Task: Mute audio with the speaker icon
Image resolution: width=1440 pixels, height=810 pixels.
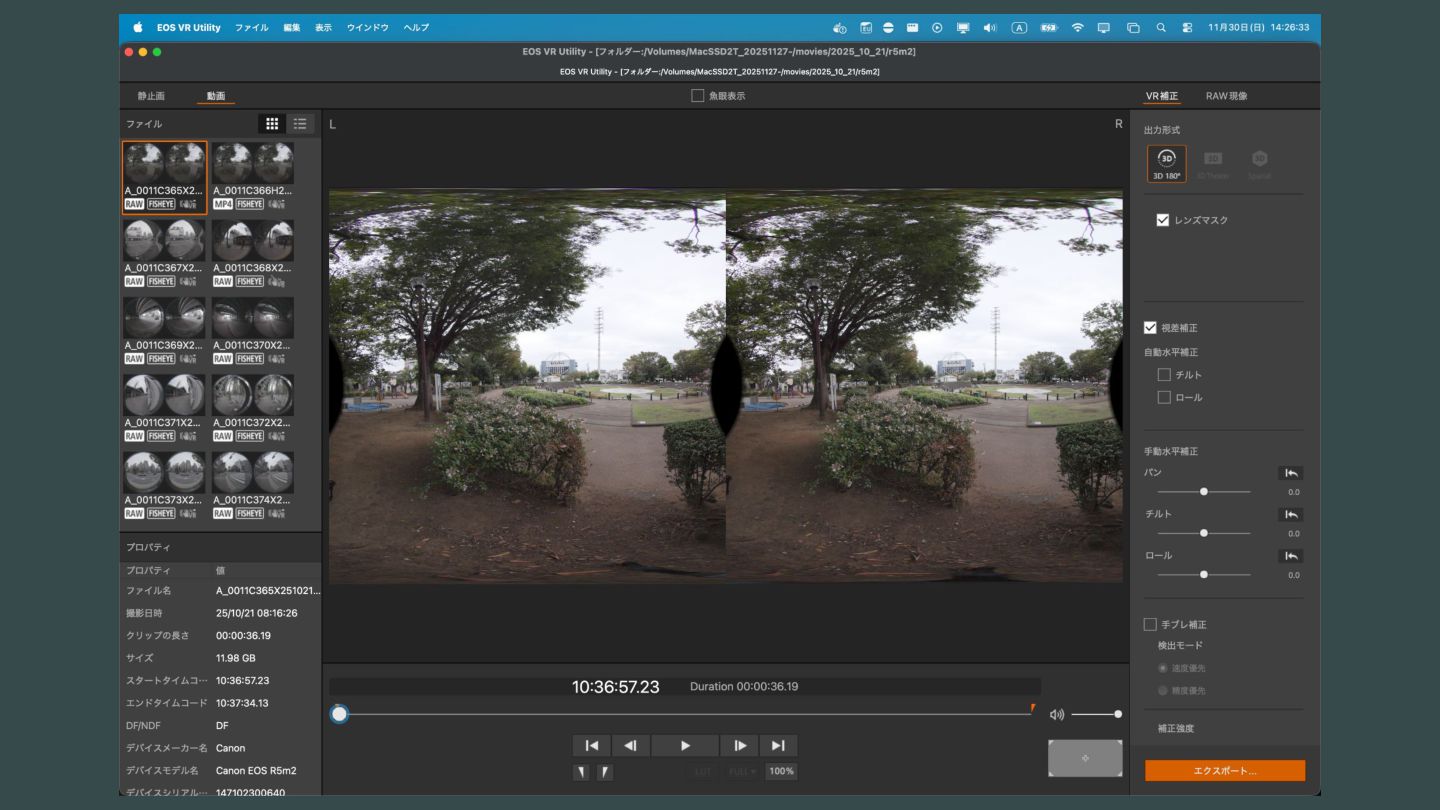Action: point(1057,715)
